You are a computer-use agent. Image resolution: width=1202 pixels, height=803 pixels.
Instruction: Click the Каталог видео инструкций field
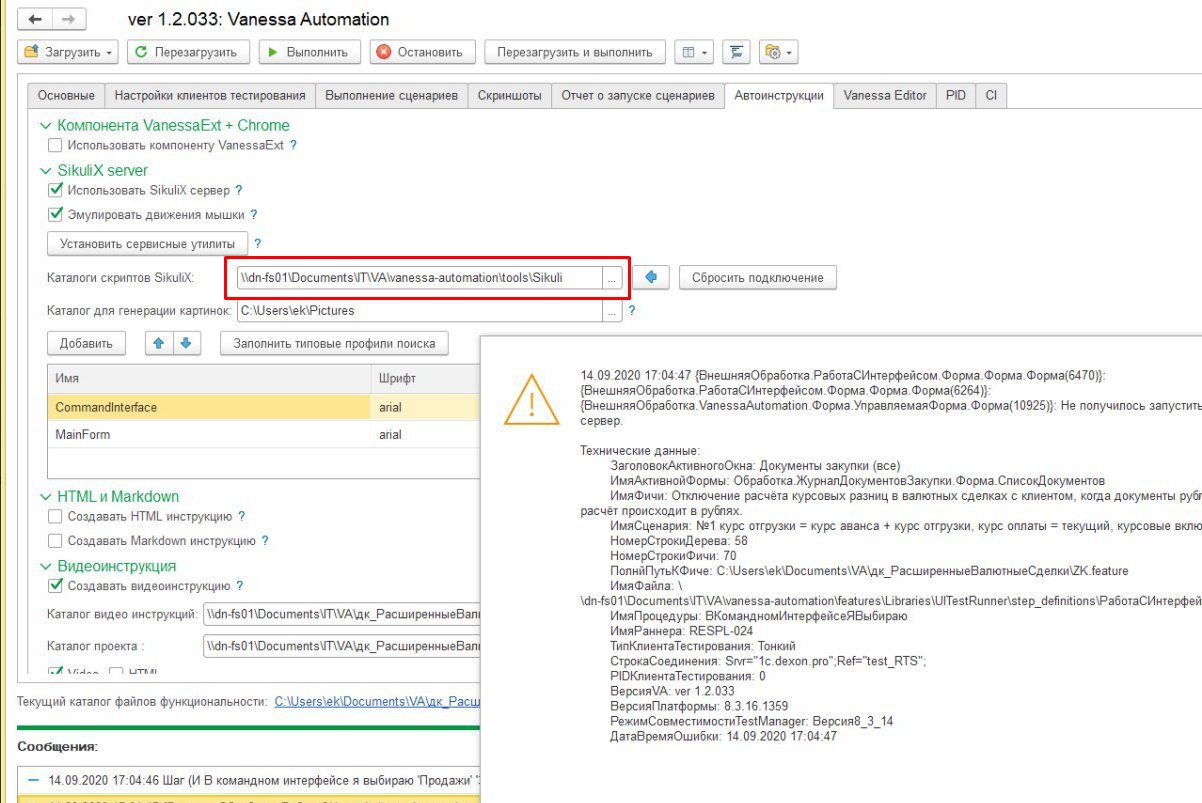click(x=341, y=613)
